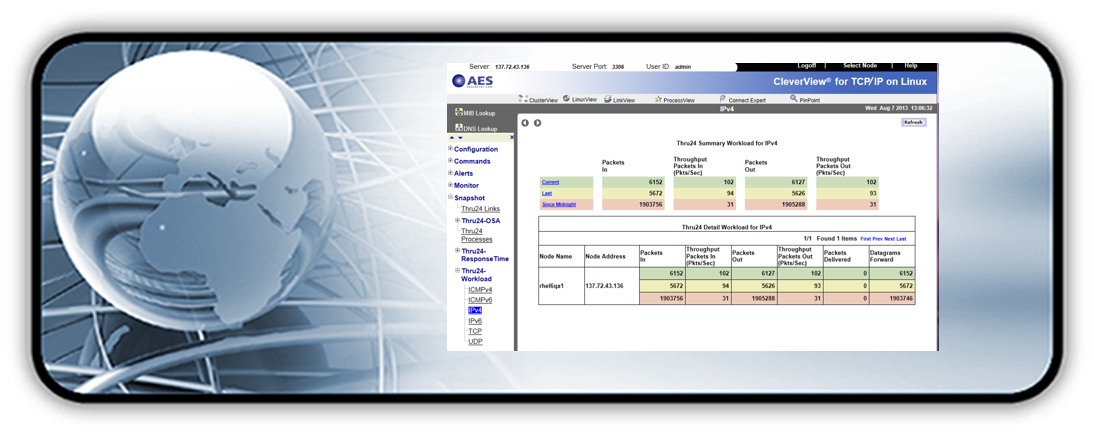Image resolution: width=1094 pixels, height=436 pixels.
Task: Click the Configuration label in the tree
Action: pos(476,149)
